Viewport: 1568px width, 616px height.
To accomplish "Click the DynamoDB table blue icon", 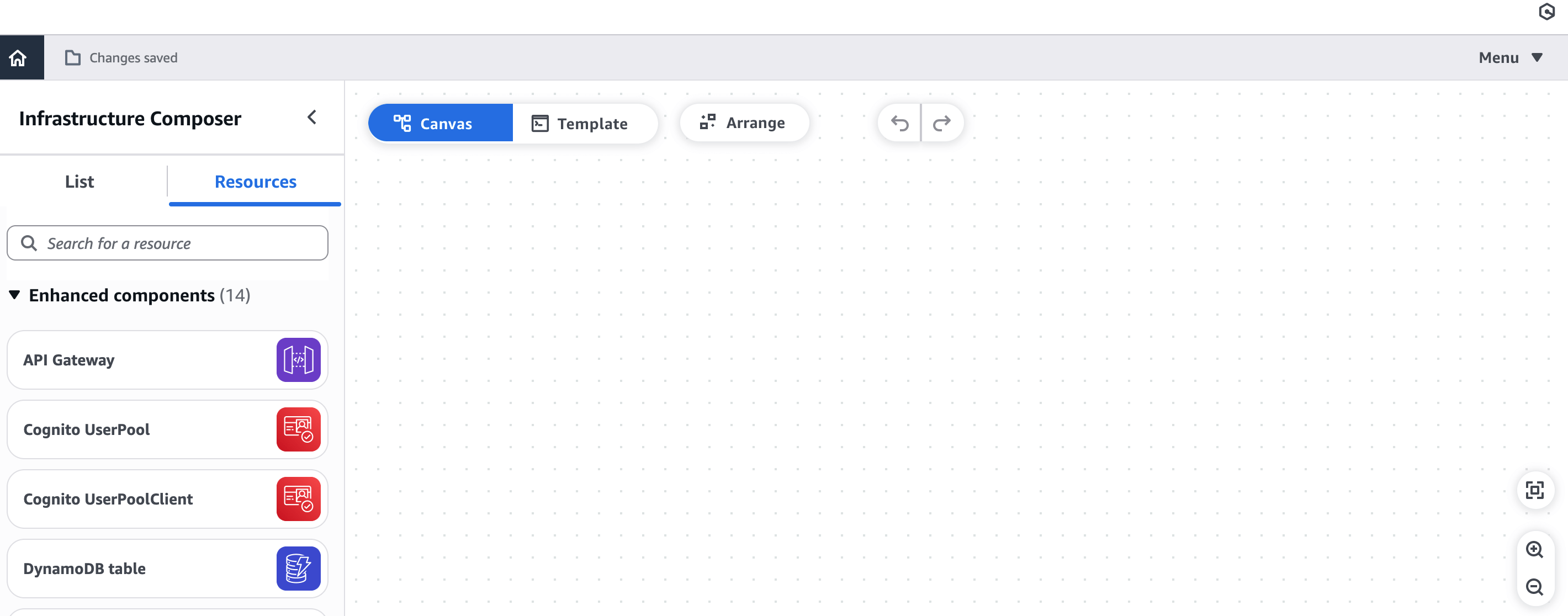I will 298,568.
